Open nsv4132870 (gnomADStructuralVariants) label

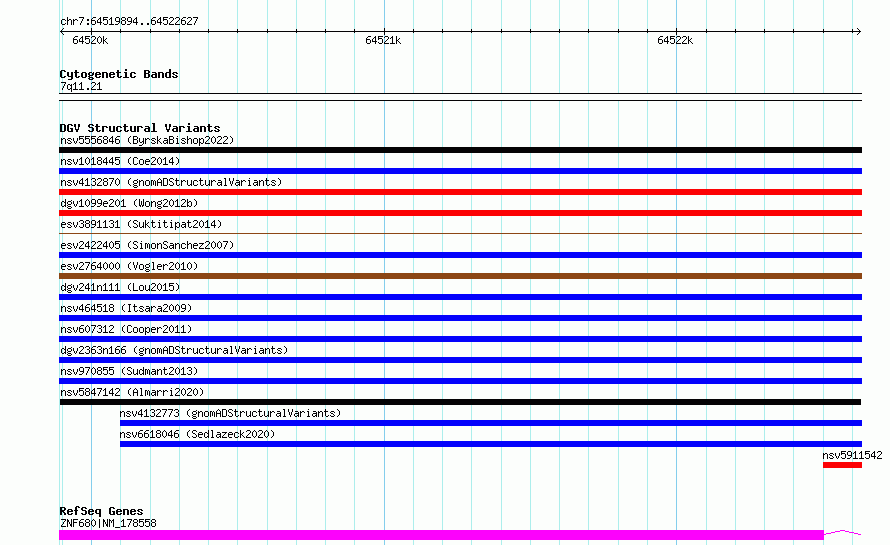click(171, 182)
